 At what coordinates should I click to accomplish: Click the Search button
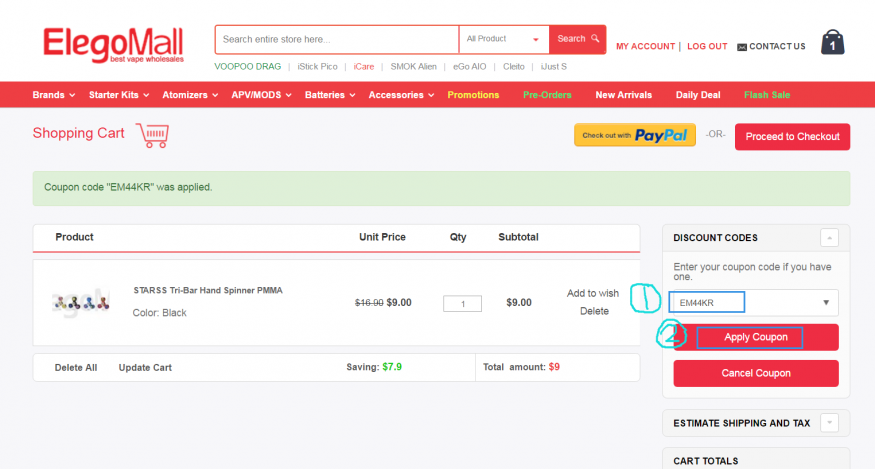click(x=578, y=39)
